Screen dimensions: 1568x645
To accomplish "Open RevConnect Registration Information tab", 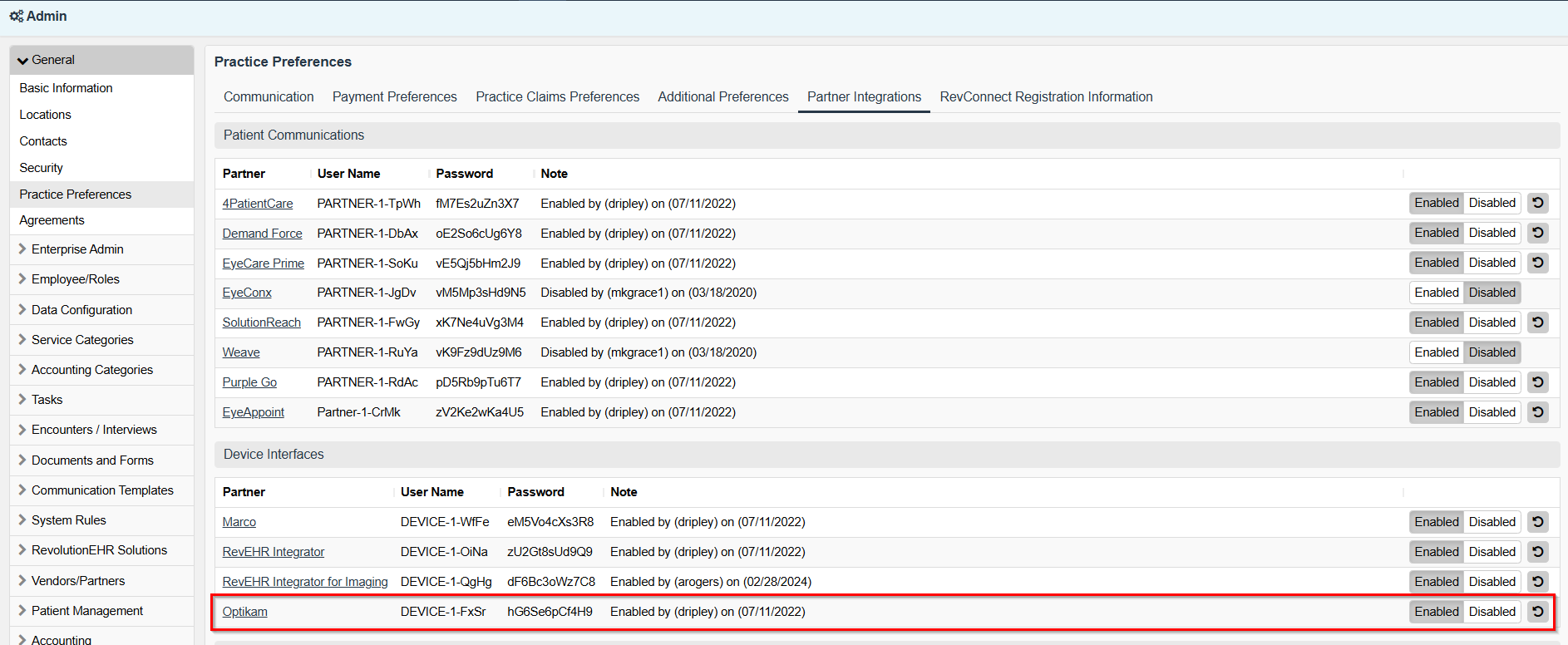I will pos(1046,97).
